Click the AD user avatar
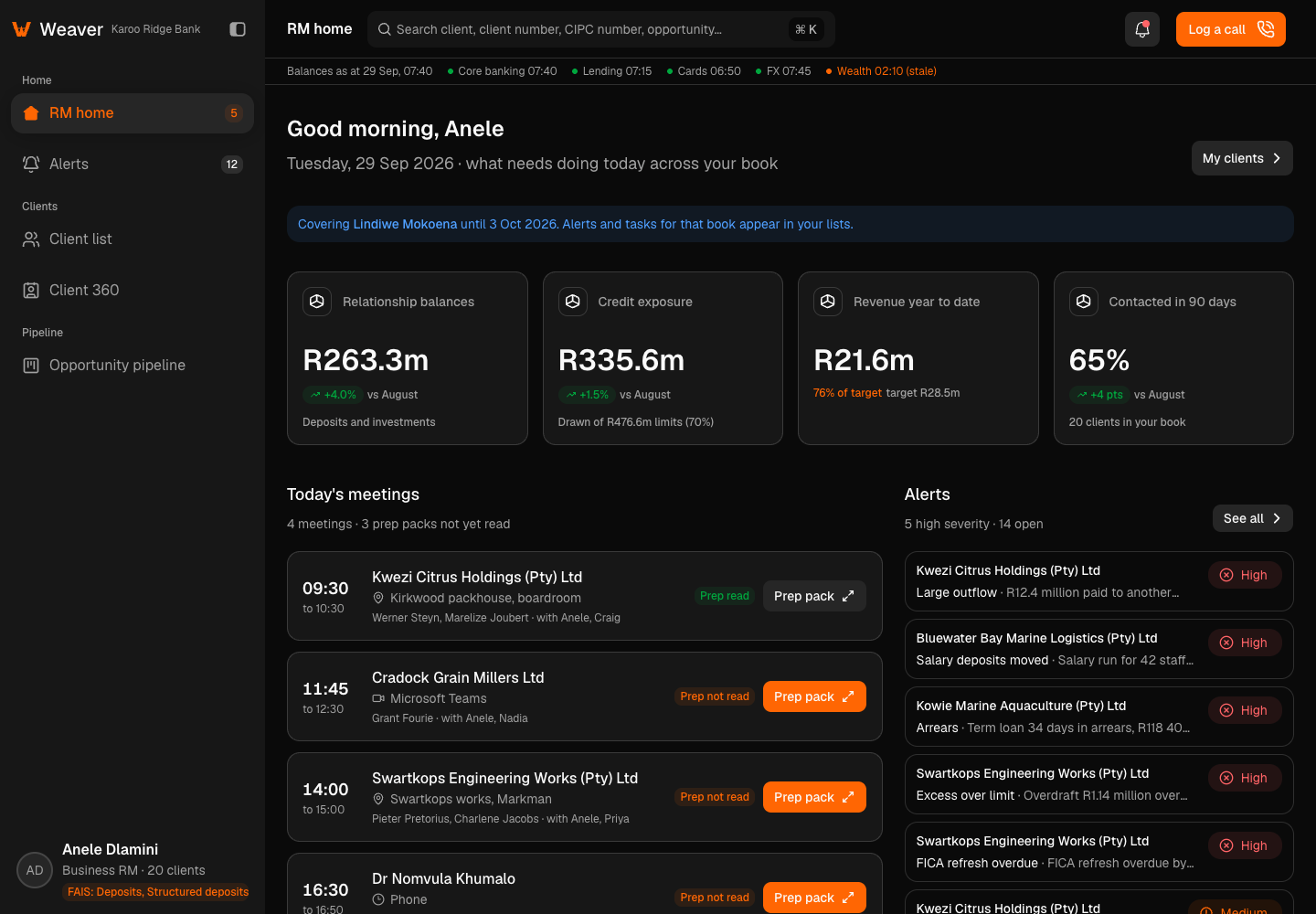Viewport: 1316px width, 914px height. click(x=35, y=870)
